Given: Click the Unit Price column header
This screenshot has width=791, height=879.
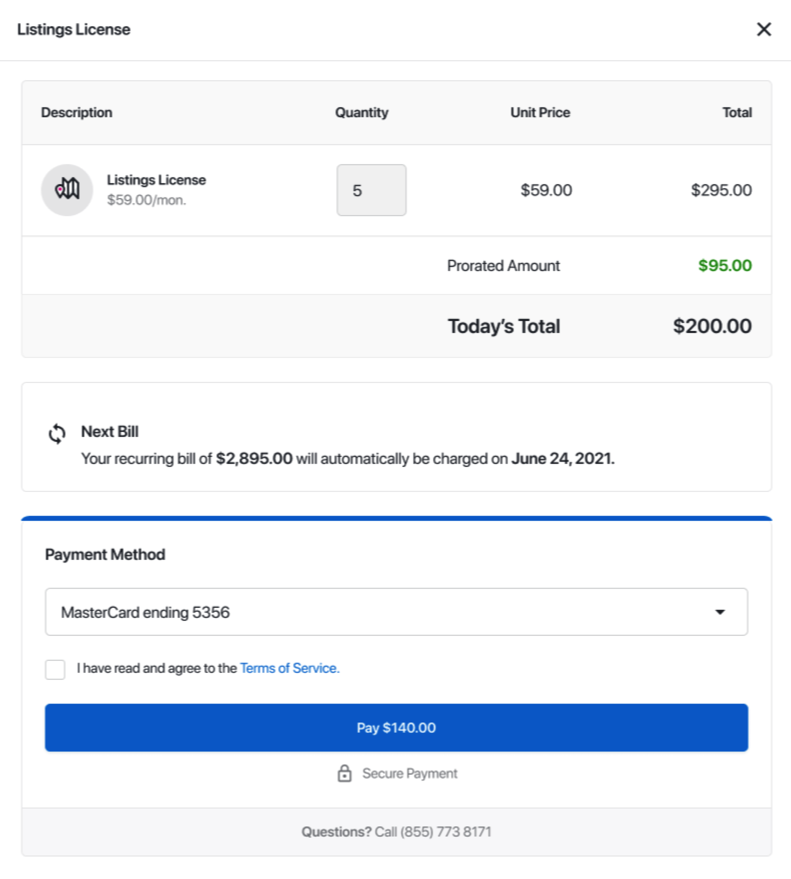Looking at the screenshot, I should [x=540, y=113].
